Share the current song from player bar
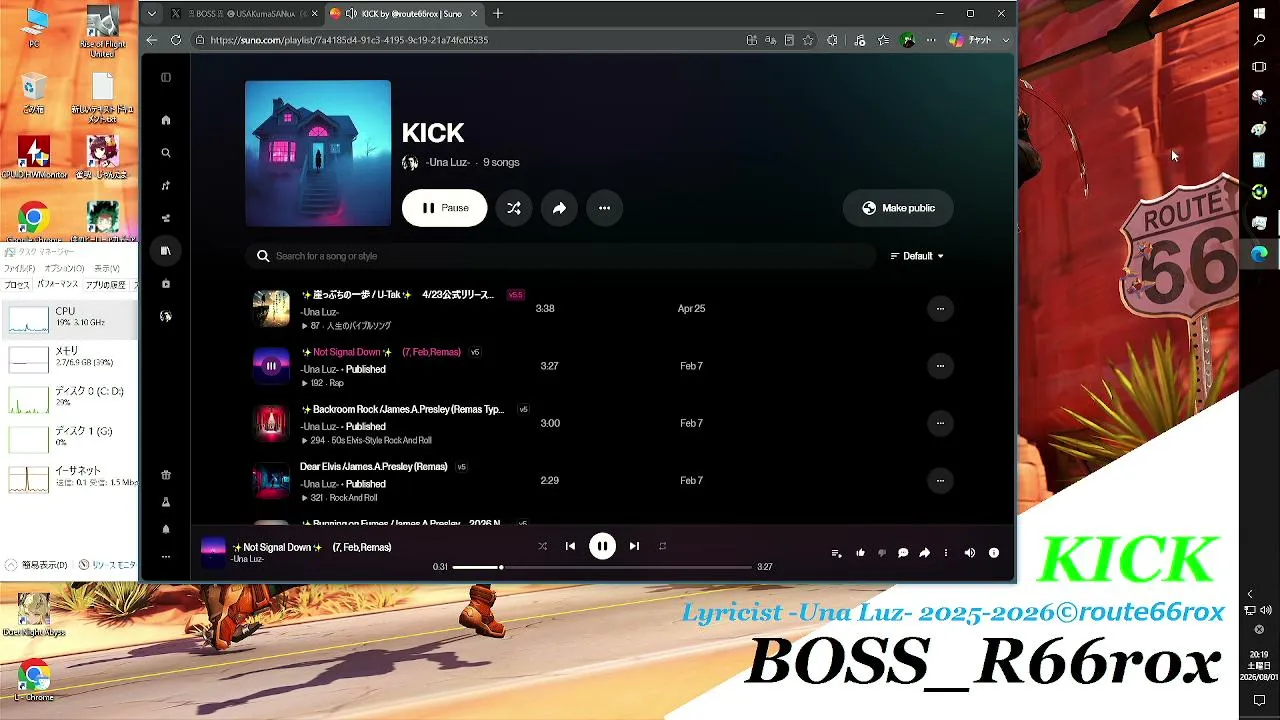This screenshot has width=1280, height=720. click(925, 553)
